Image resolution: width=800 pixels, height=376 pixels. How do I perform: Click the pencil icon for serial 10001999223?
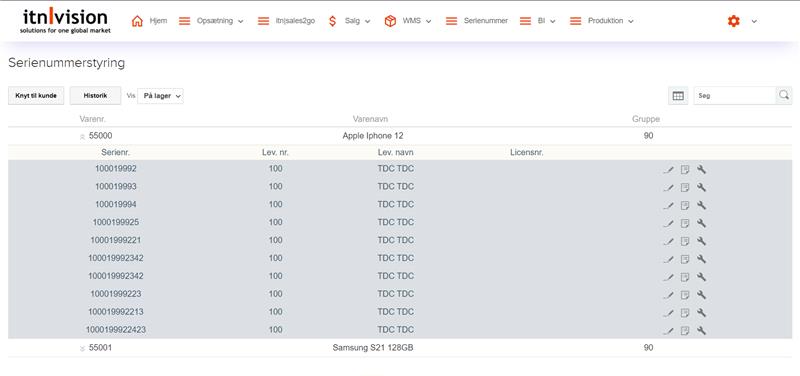(668, 294)
